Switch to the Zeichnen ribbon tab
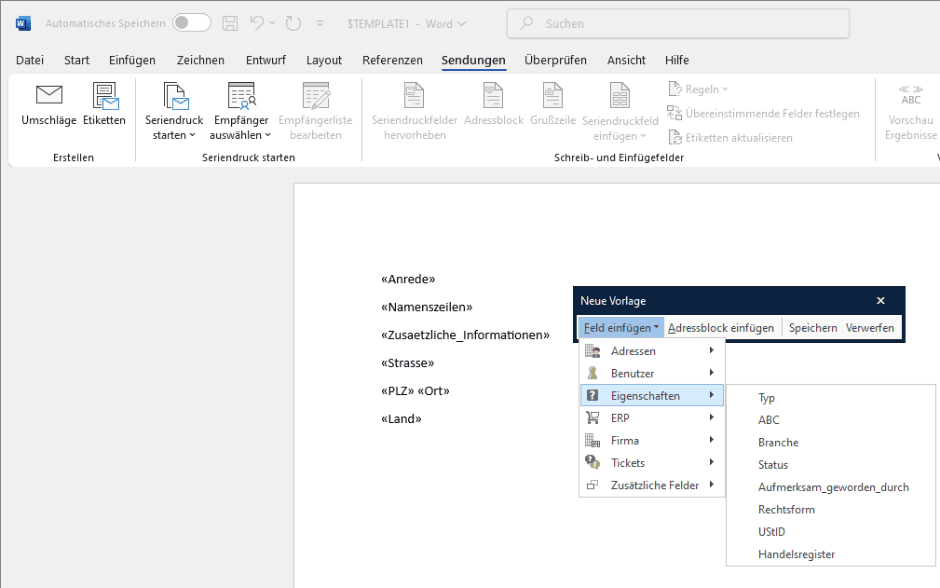 click(x=200, y=60)
